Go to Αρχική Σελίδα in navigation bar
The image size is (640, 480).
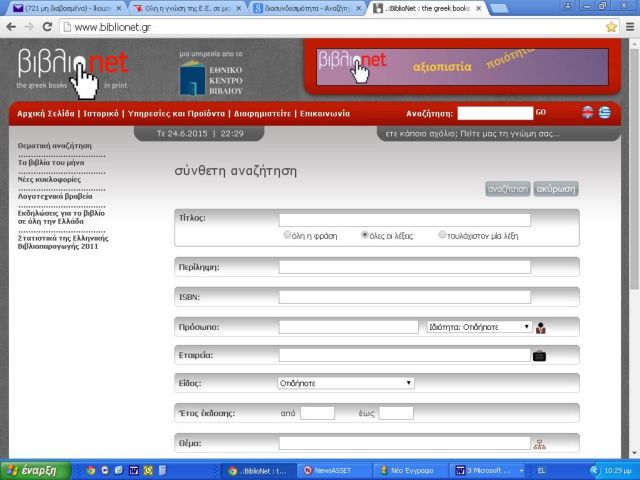(45, 114)
